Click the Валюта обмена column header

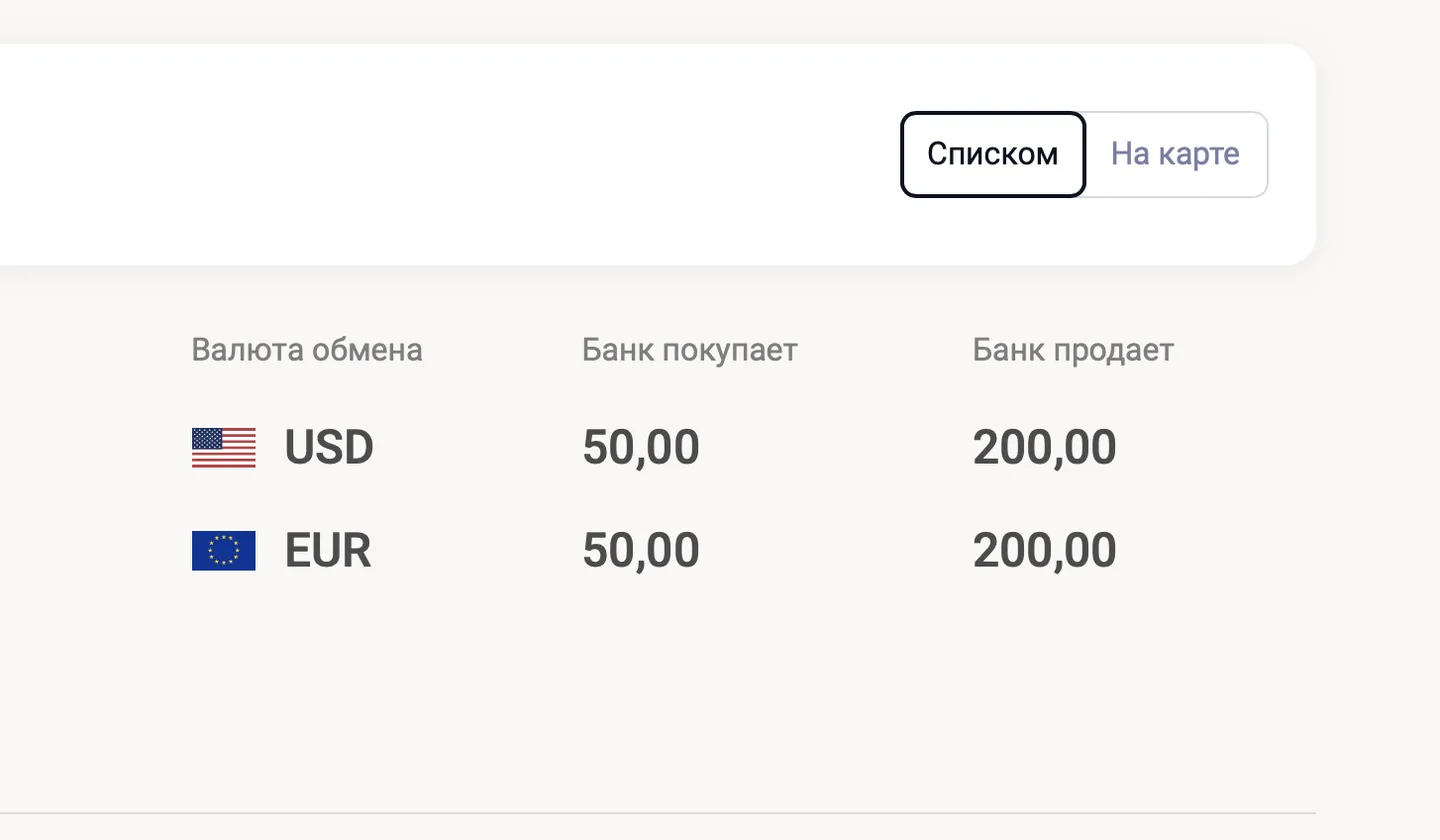(x=307, y=350)
